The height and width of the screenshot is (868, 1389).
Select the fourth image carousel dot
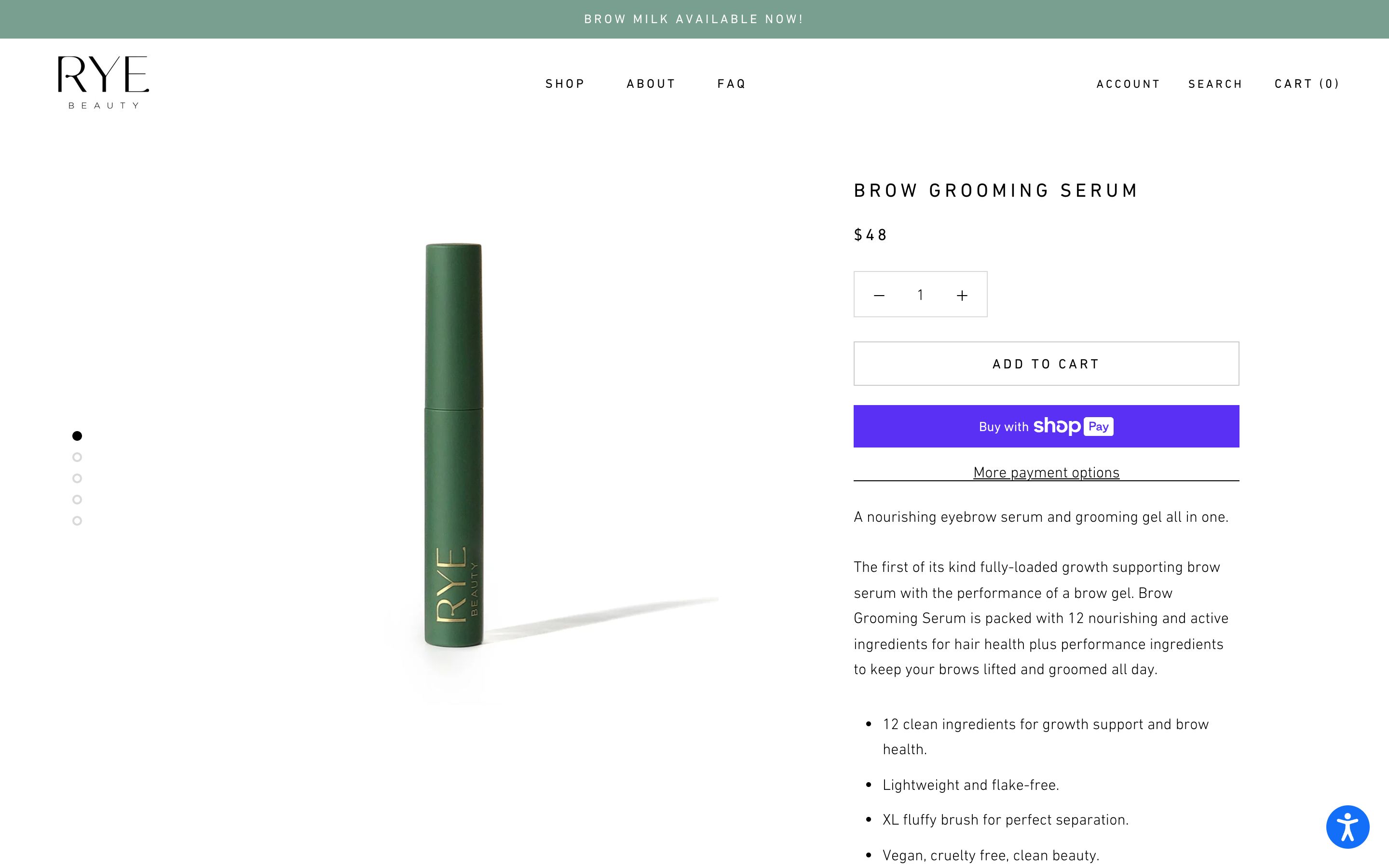point(77,500)
